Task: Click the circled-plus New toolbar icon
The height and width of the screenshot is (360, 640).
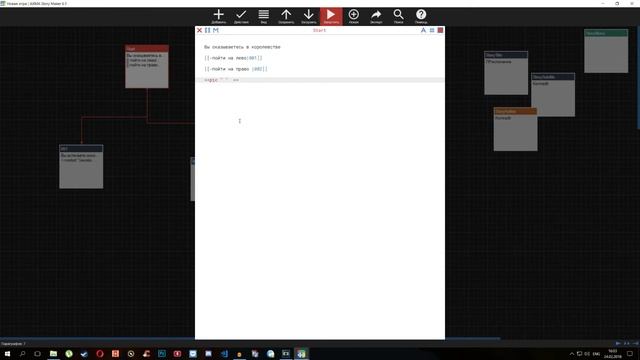Action: tap(354, 16)
